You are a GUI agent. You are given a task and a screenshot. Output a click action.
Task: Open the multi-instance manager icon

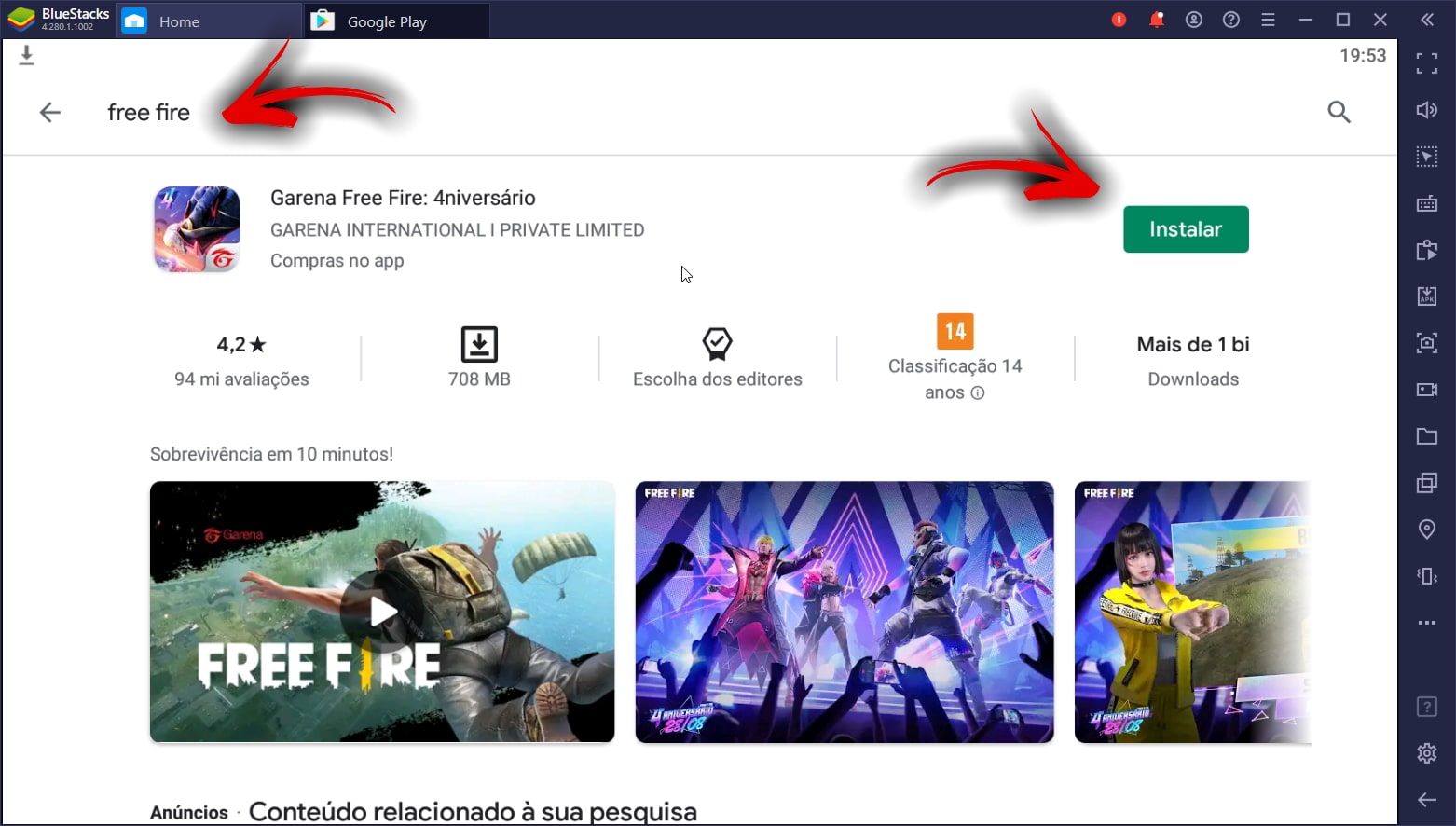pyautogui.click(x=1427, y=483)
